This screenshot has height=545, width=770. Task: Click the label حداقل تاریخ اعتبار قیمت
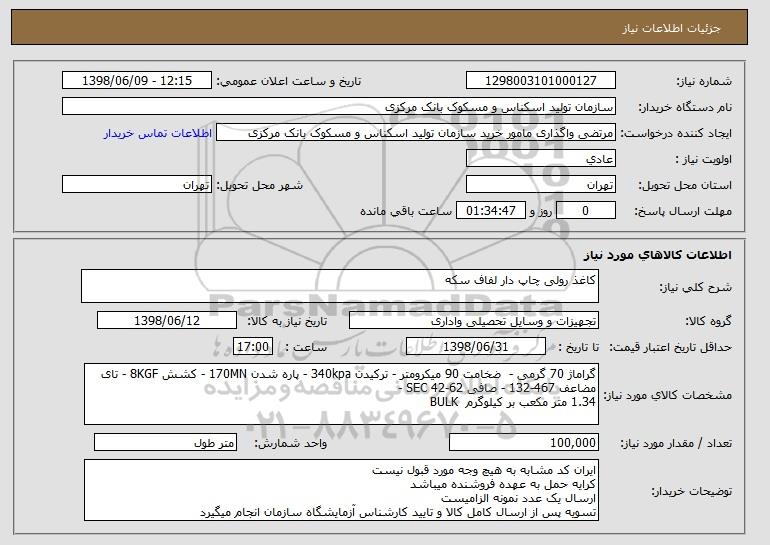[x=670, y=347]
